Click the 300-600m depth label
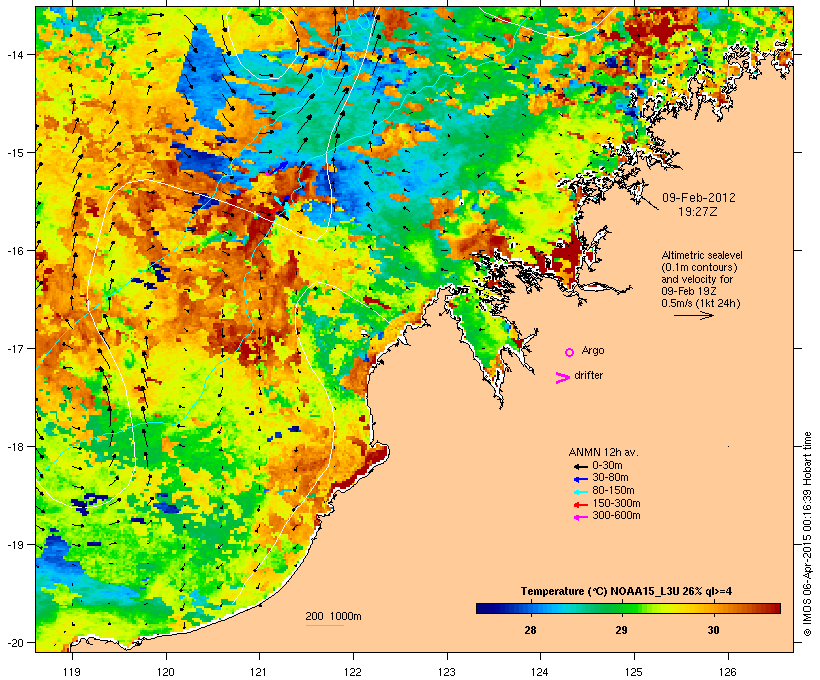Viewport: 820px width, 680px height. [616, 516]
